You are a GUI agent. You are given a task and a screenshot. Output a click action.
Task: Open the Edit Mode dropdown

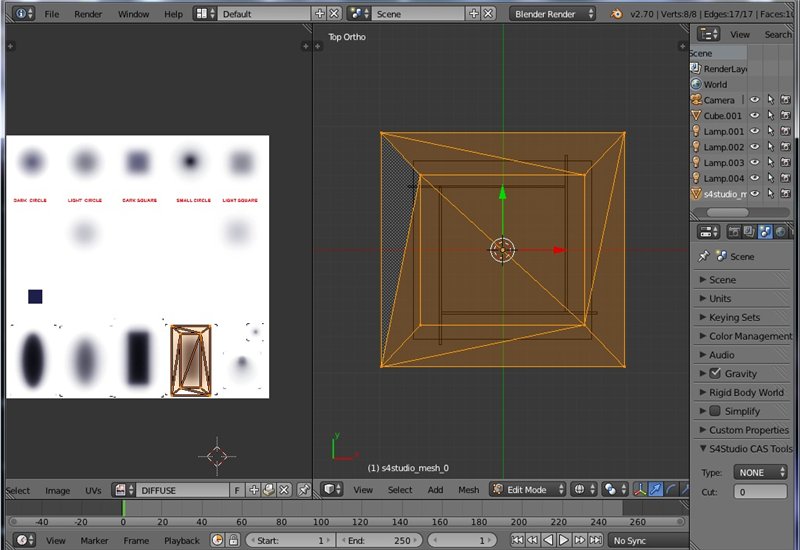click(527, 490)
